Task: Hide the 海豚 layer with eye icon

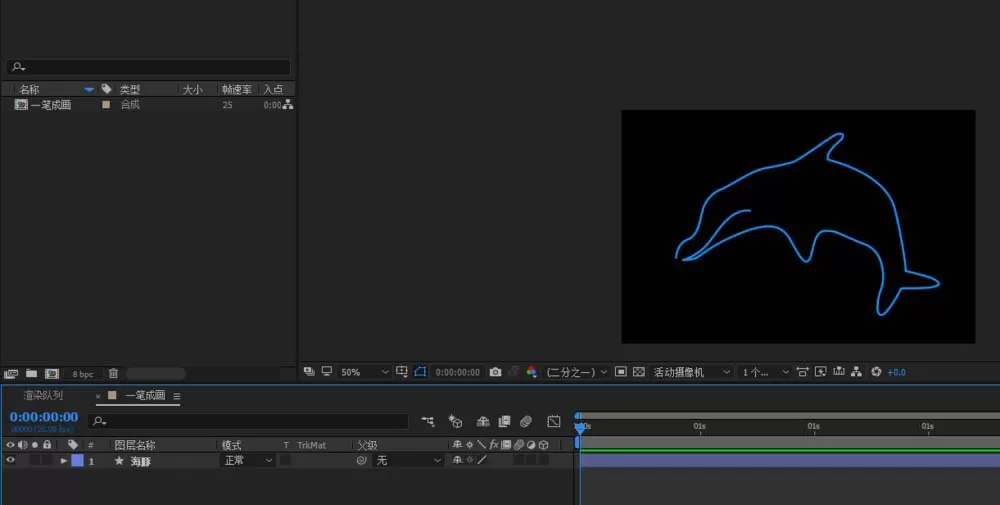Action: 10,460
